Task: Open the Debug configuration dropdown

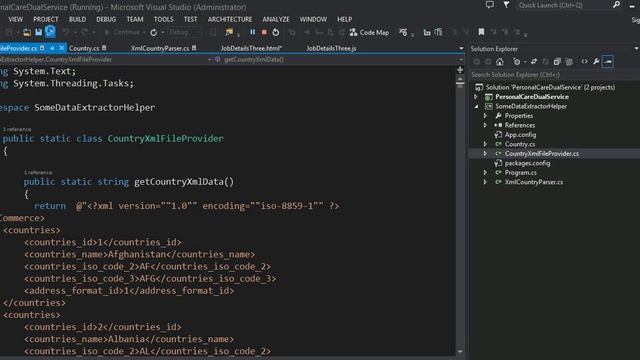Action: [184, 32]
